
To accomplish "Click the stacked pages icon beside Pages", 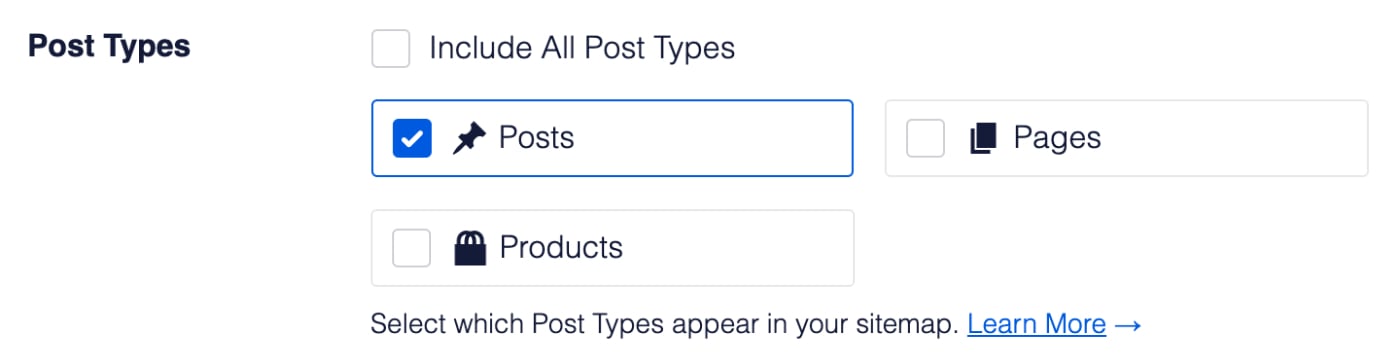I will point(983,139).
